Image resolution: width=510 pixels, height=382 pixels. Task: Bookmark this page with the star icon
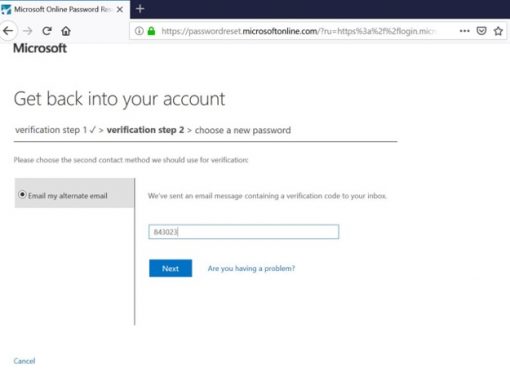click(x=498, y=31)
